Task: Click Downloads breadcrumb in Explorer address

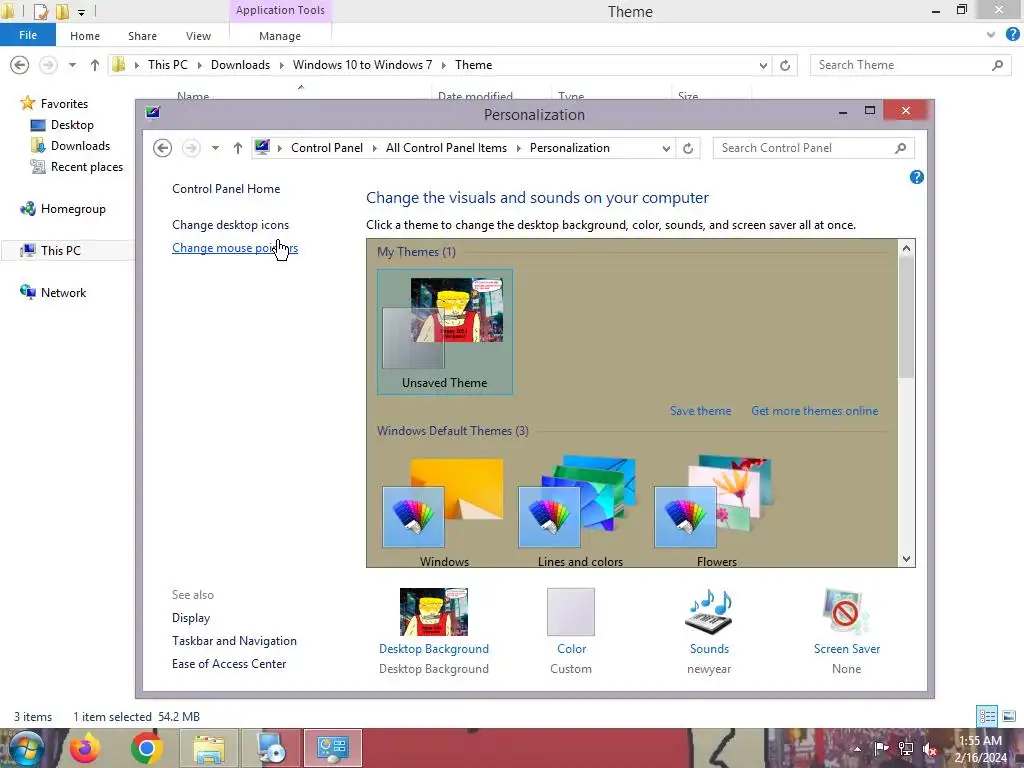Action: tap(240, 65)
